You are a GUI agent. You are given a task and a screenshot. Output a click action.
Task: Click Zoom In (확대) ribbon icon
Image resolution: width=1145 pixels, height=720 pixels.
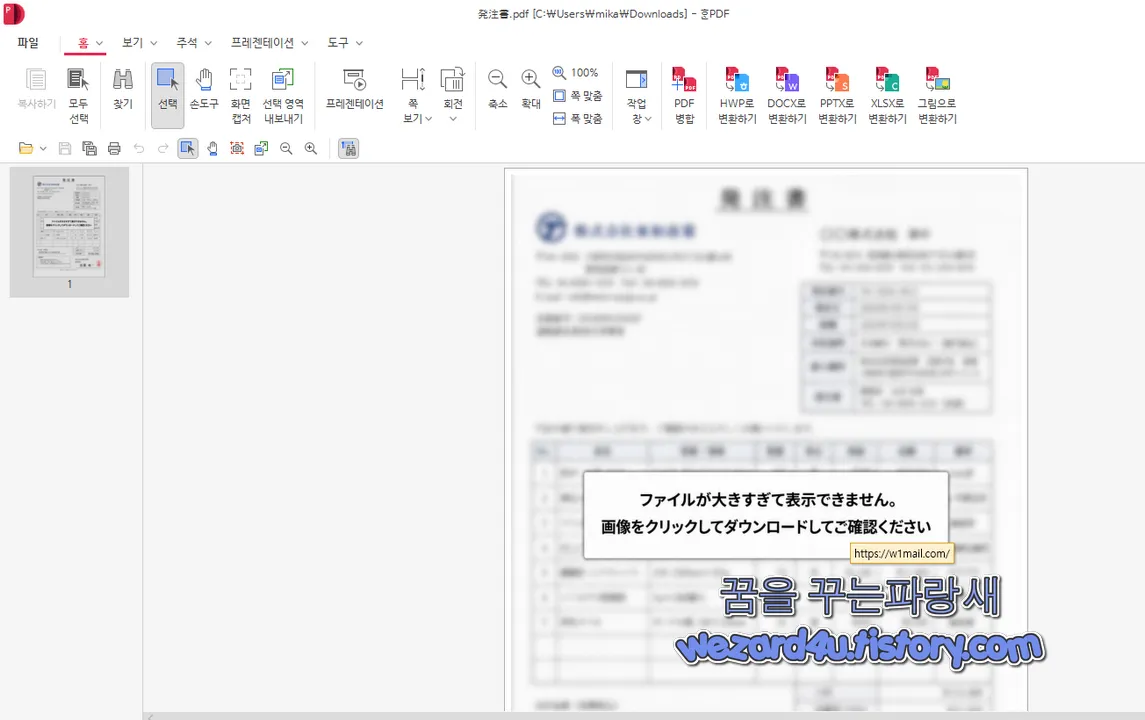531,88
